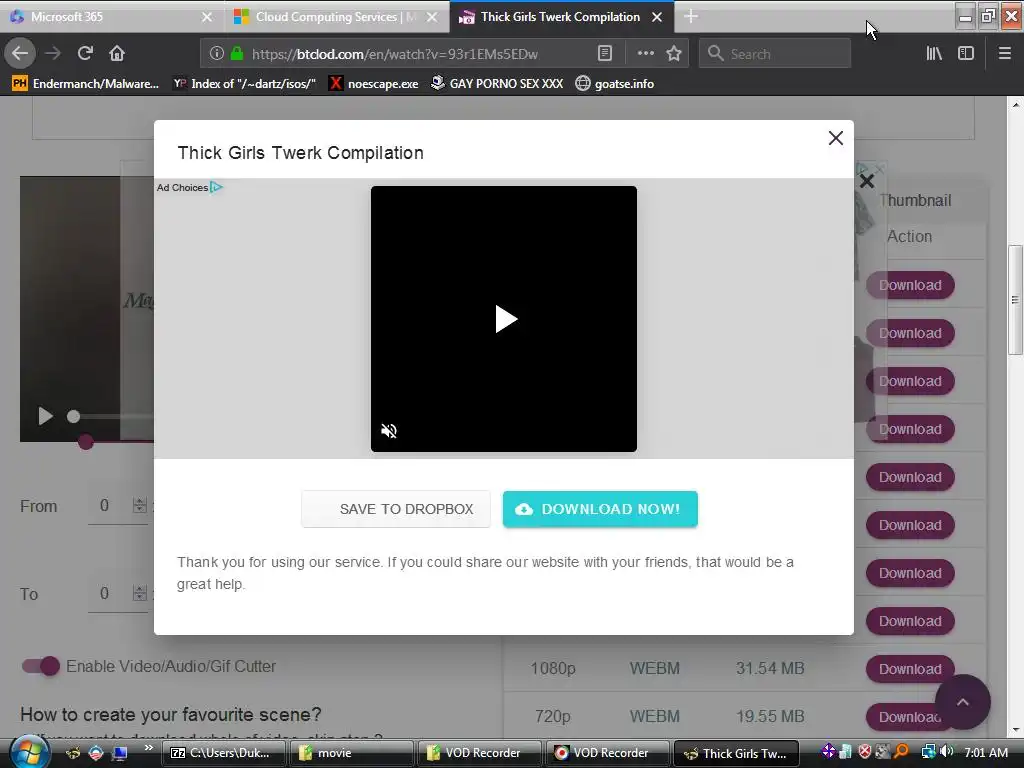Click the page vertical scrollbar thumb

(x=1014, y=300)
